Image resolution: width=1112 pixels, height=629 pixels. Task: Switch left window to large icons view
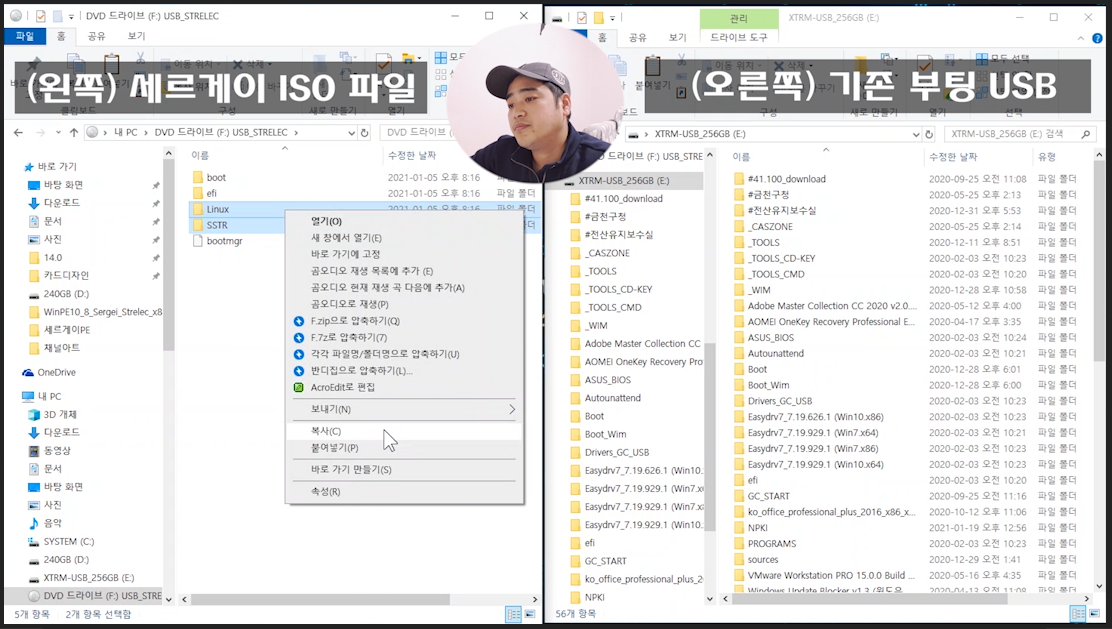click(530, 614)
